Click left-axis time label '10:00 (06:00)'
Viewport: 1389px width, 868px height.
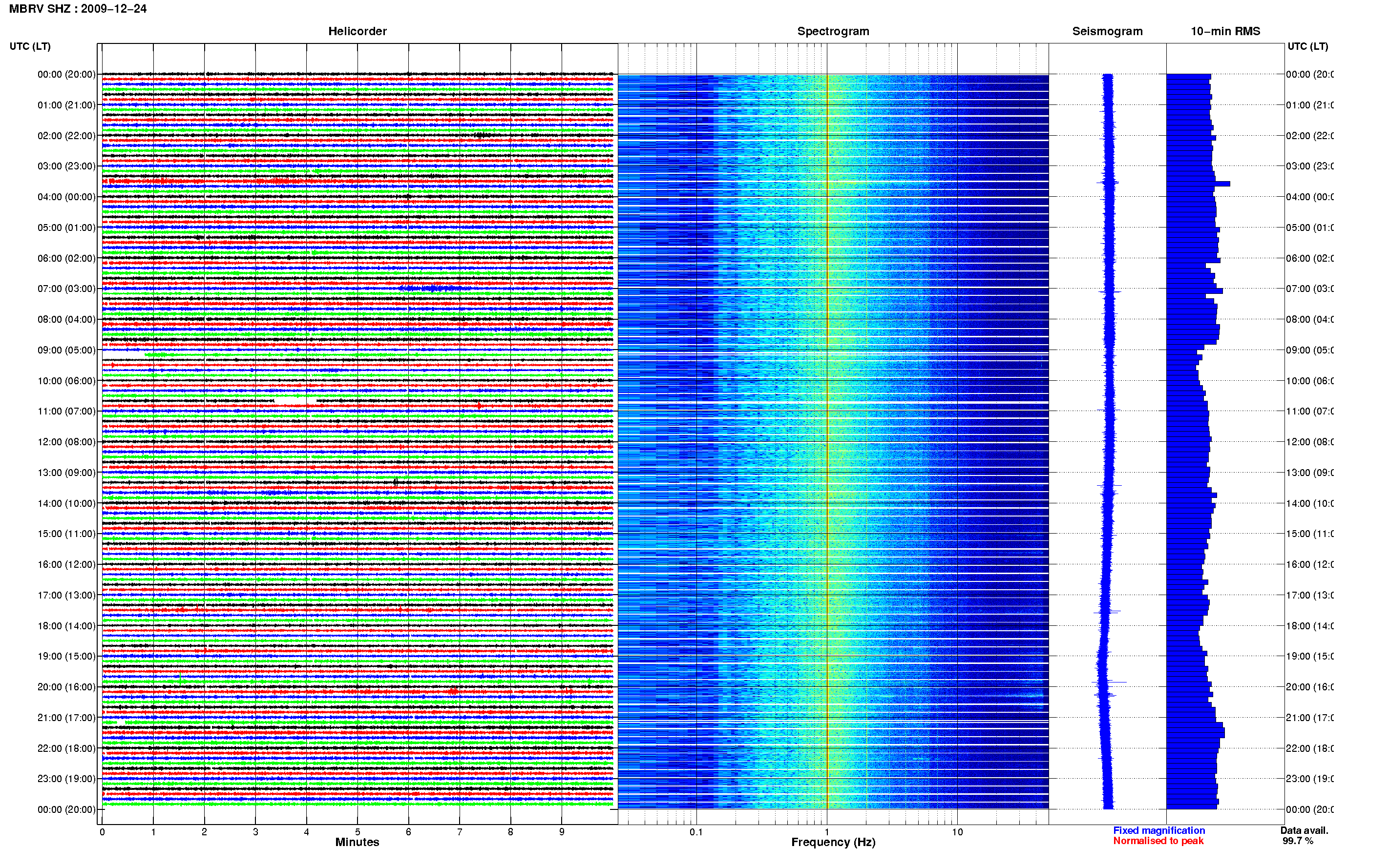(66, 381)
